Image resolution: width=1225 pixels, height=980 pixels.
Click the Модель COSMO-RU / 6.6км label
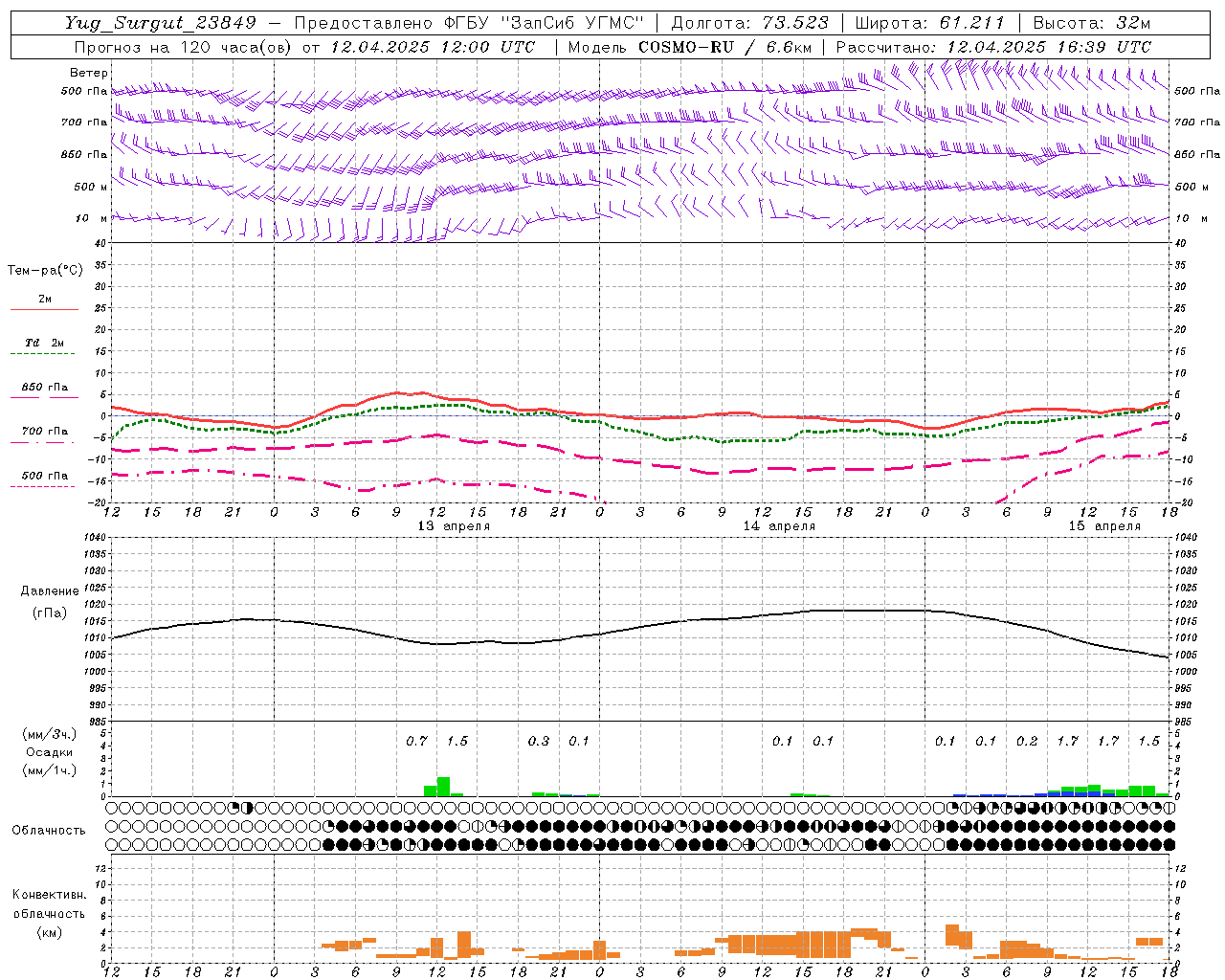[690, 47]
